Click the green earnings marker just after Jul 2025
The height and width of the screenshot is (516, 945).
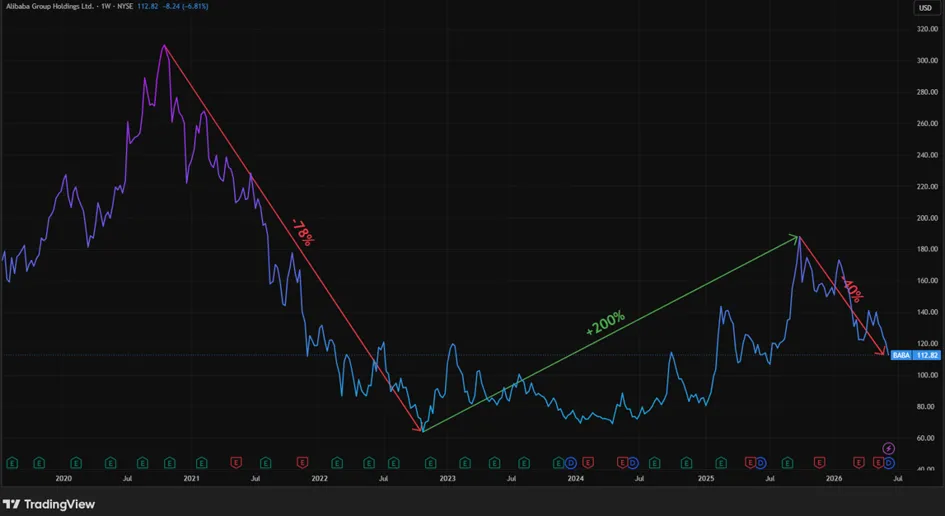click(787, 462)
